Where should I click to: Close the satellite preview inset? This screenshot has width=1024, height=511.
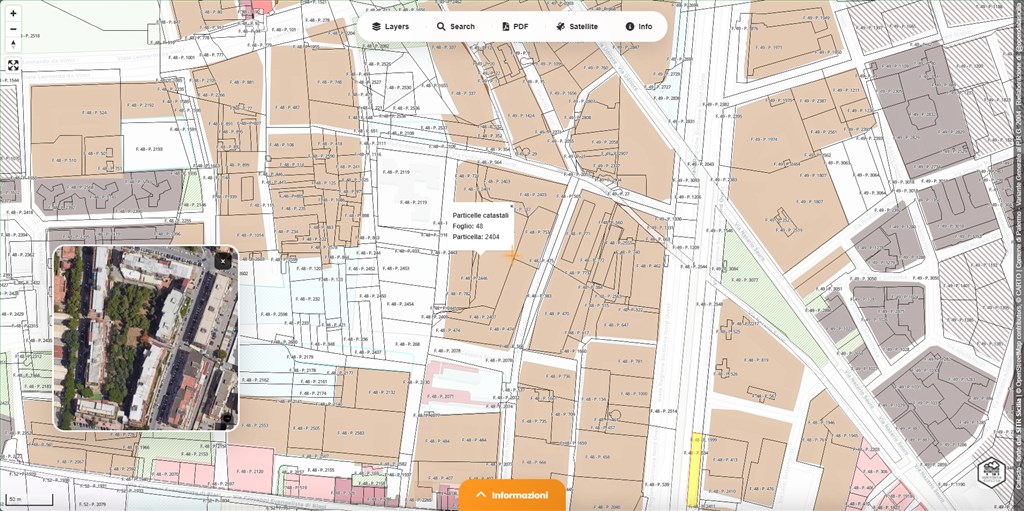(x=223, y=260)
